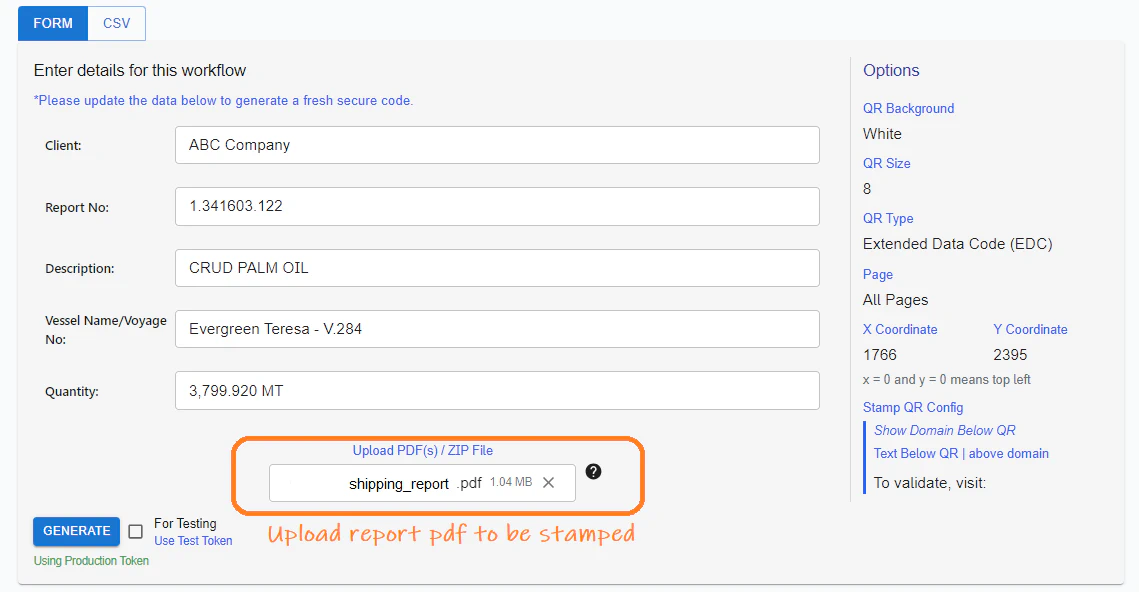Click the X Coordinate option
Viewport: 1139px width, 592px height.
pos(900,329)
